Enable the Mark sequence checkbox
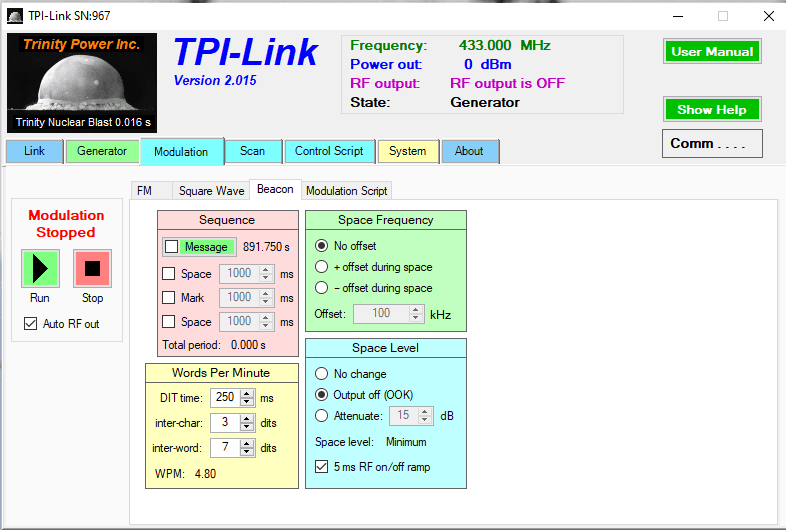This screenshot has height=530, width=786. click(169, 297)
